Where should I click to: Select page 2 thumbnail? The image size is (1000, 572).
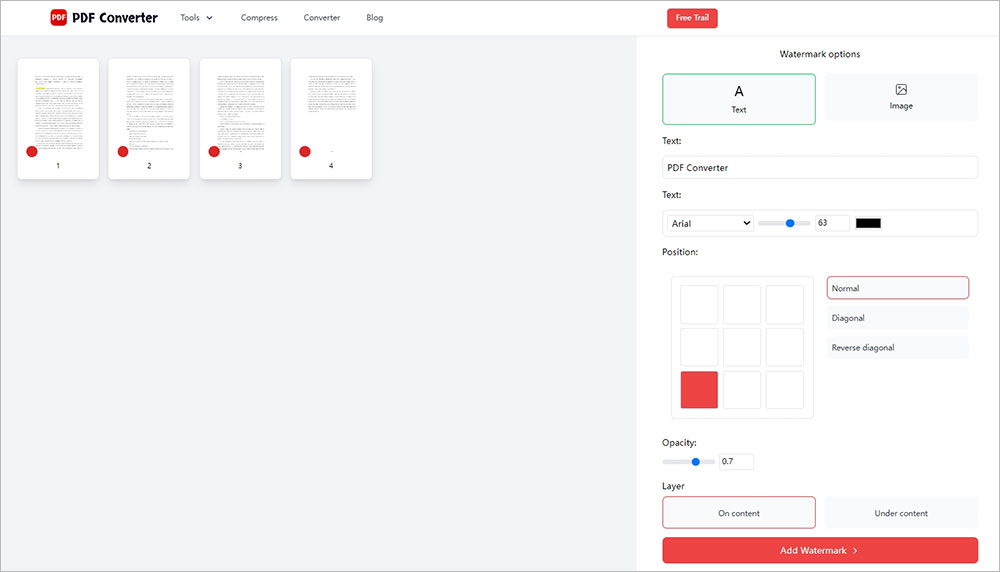click(x=149, y=119)
